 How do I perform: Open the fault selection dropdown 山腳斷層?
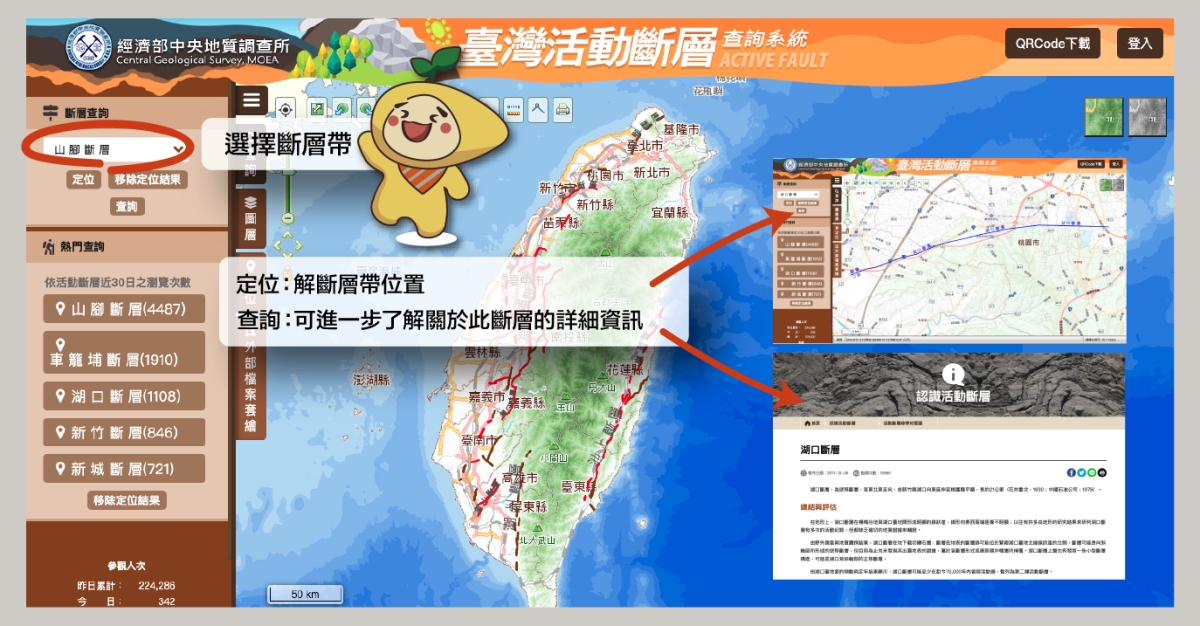pyautogui.click(x=115, y=149)
